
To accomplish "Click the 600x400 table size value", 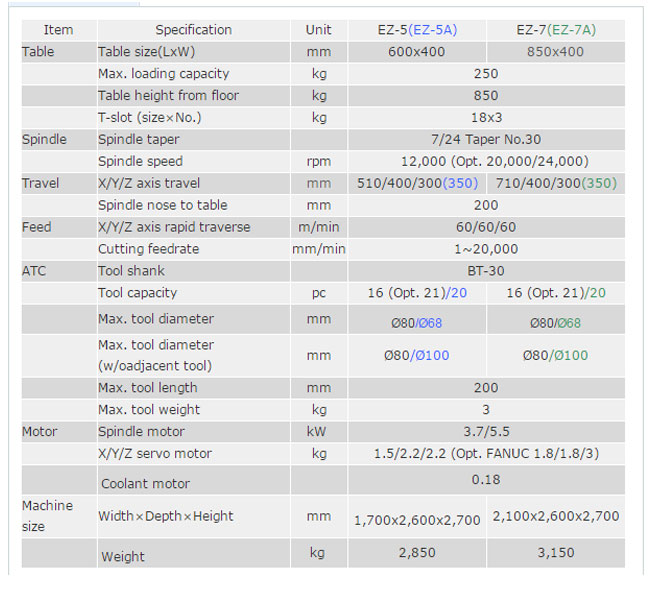I will tap(417, 52).
